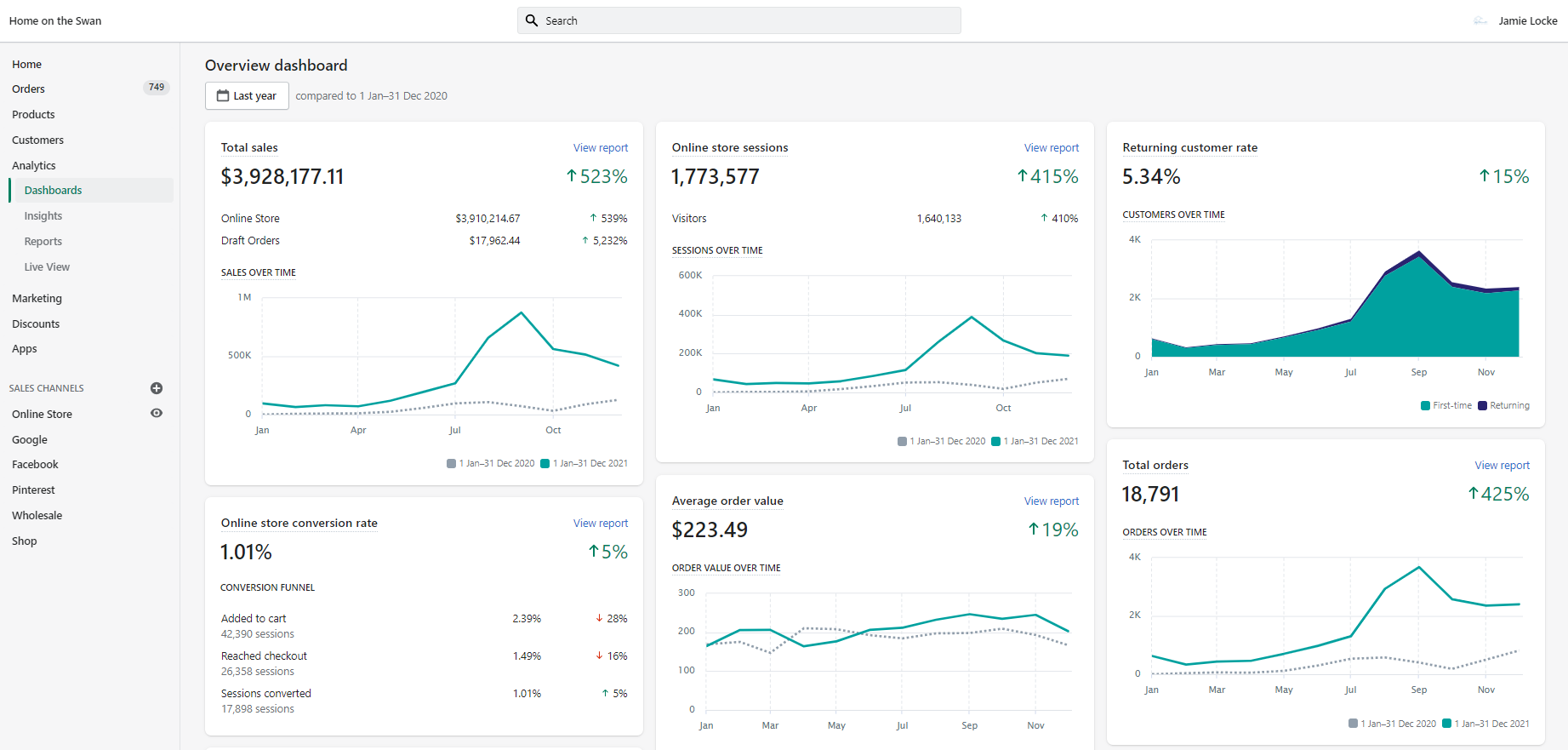This screenshot has height=750, width=1568.
Task: Click Draft Orders row label
Action: click(x=250, y=240)
